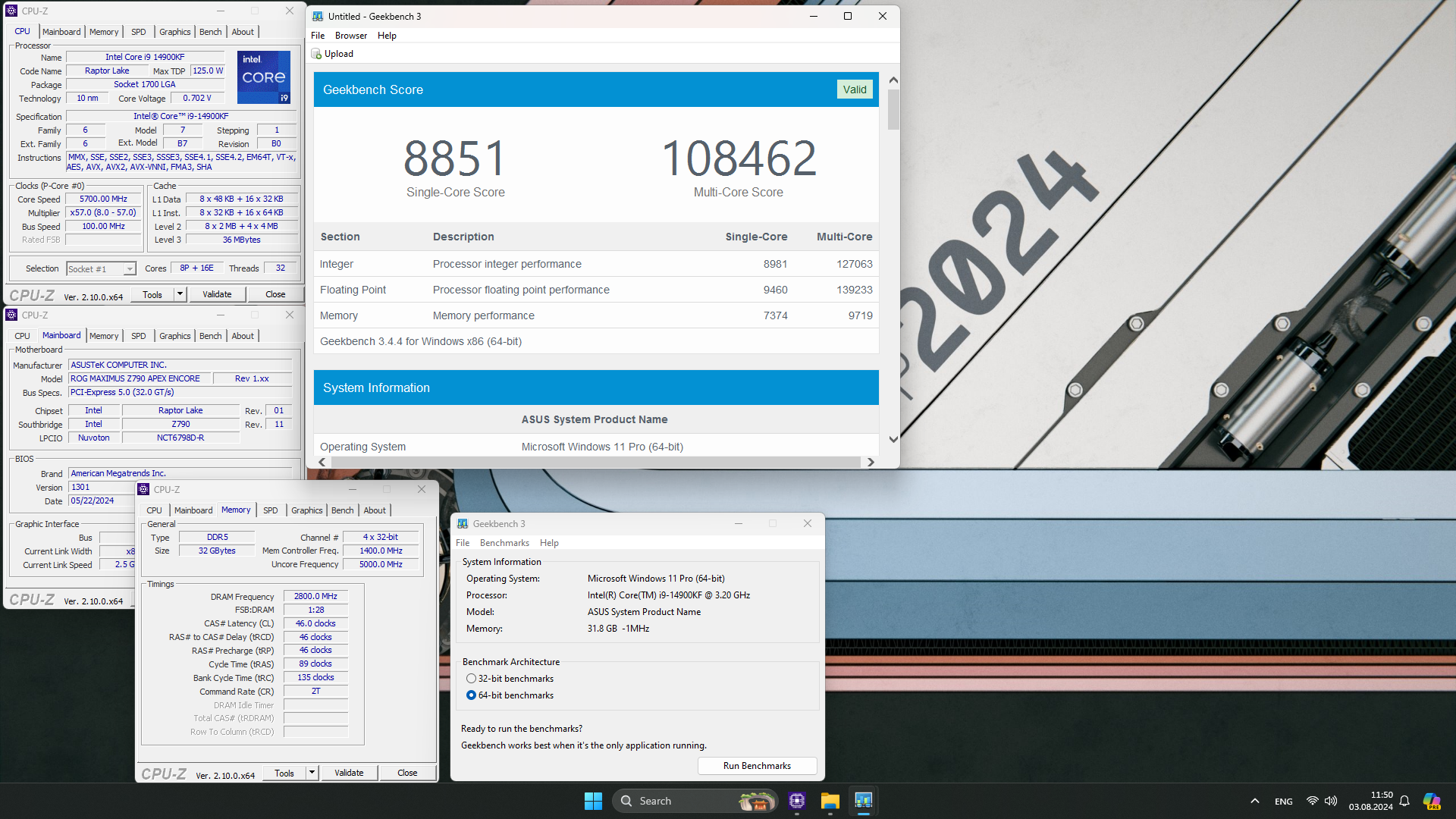Show hidden system tray icons
The height and width of the screenshot is (819, 1456).
[1255, 801]
